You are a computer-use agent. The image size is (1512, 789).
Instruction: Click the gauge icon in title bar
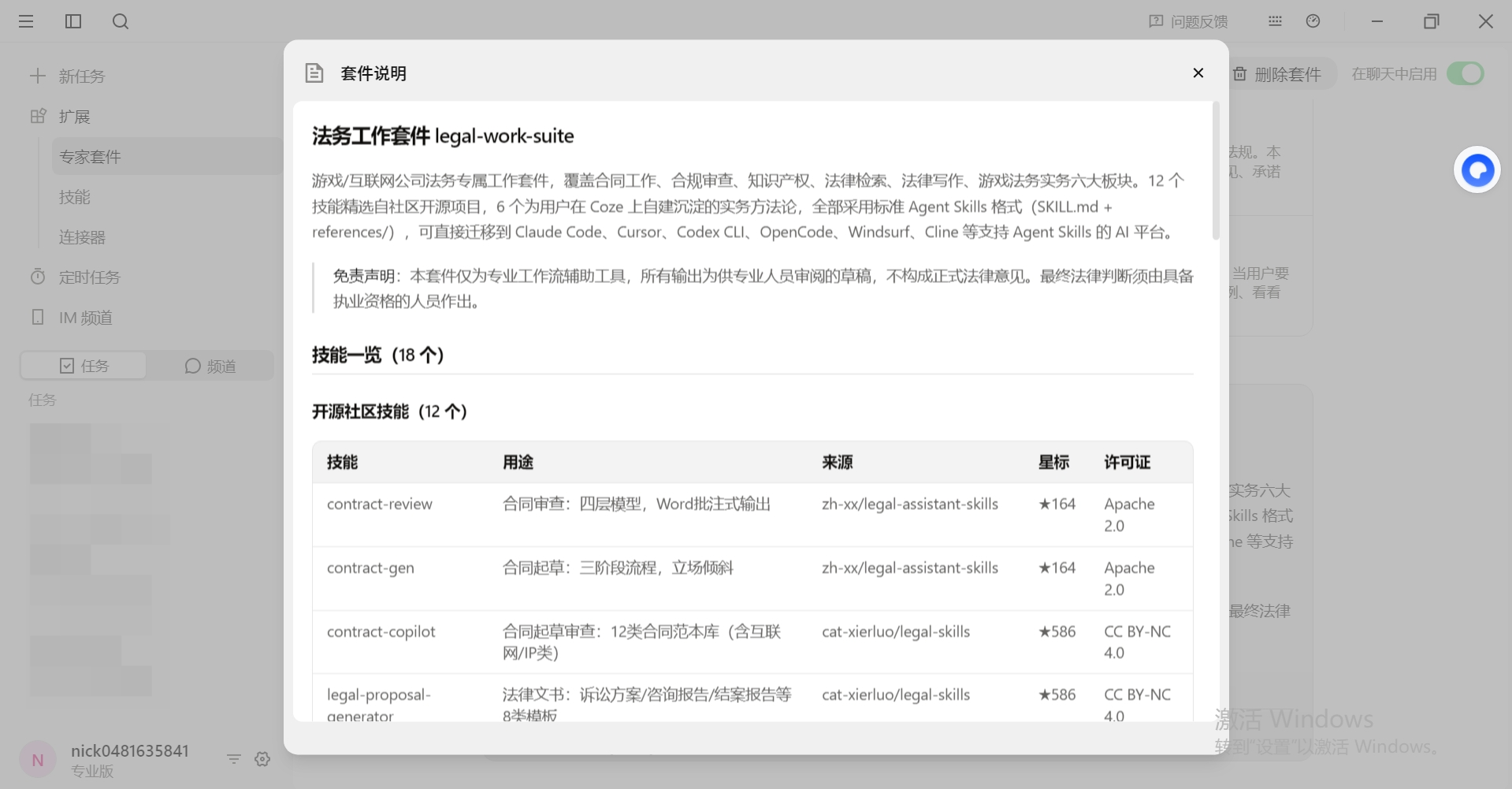(x=1313, y=21)
